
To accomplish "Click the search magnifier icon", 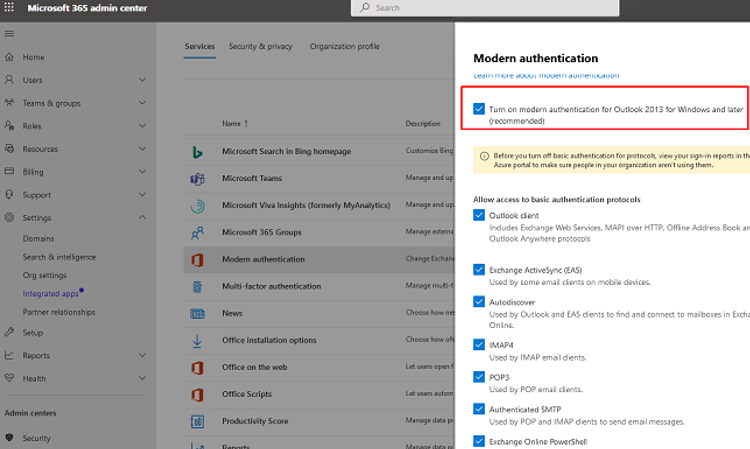I will (365, 7).
